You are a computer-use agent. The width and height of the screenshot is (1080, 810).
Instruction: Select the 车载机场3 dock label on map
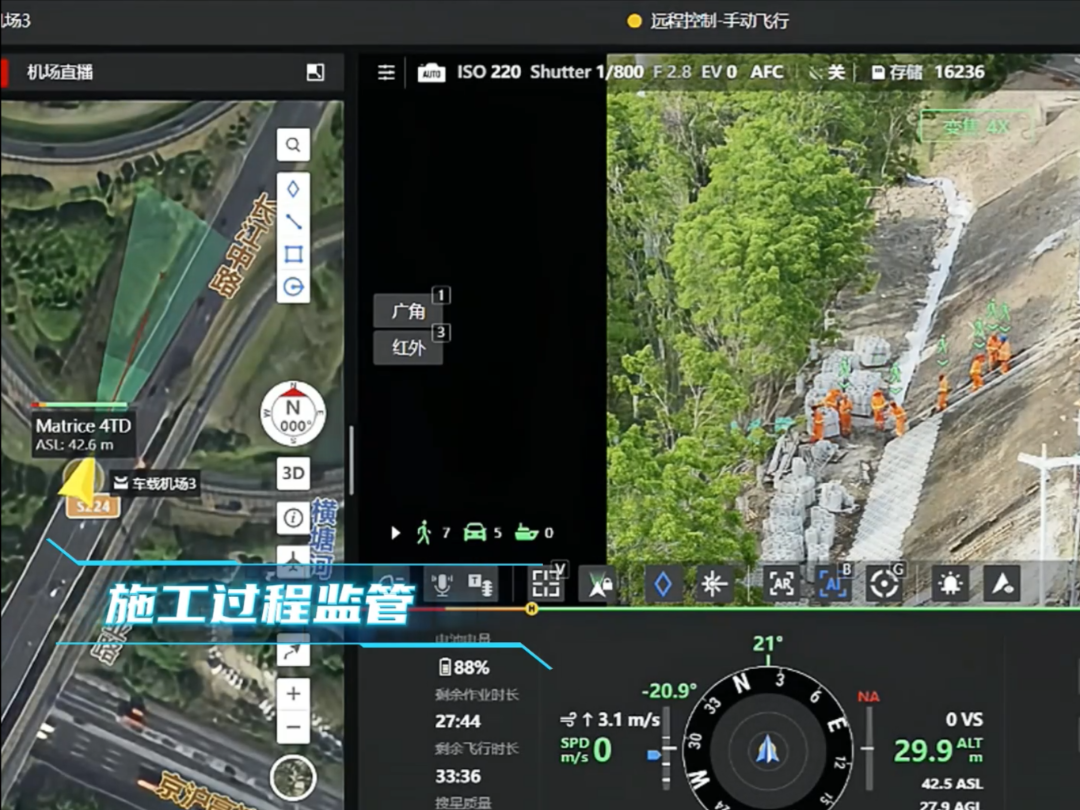tap(156, 484)
